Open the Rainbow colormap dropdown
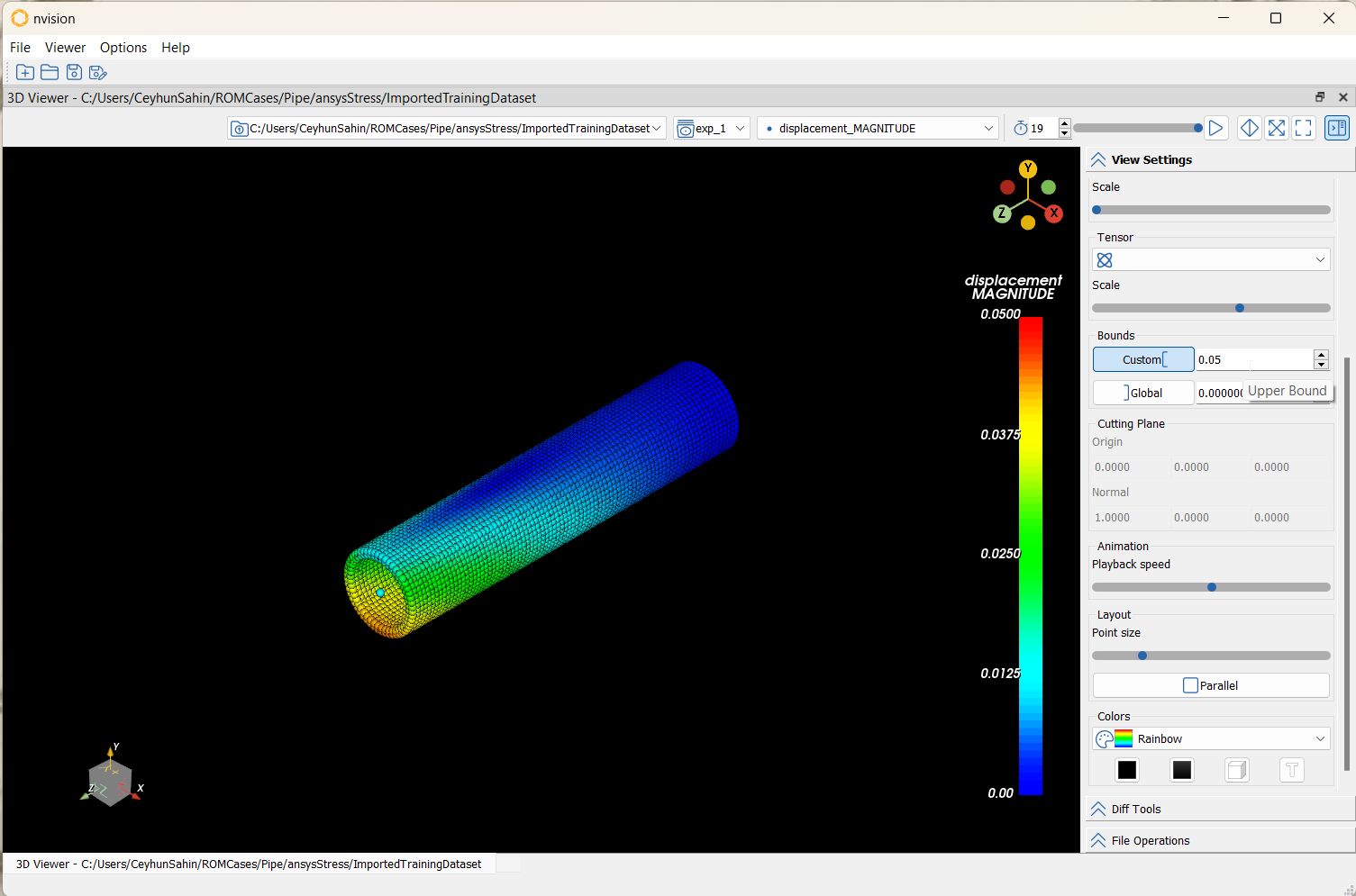Screen dimensions: 1356x896 coord(1211,739)
